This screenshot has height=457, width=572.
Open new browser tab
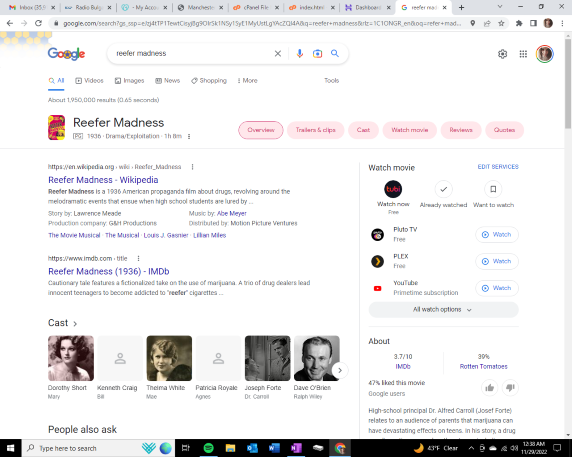click(x=461, y=7)
